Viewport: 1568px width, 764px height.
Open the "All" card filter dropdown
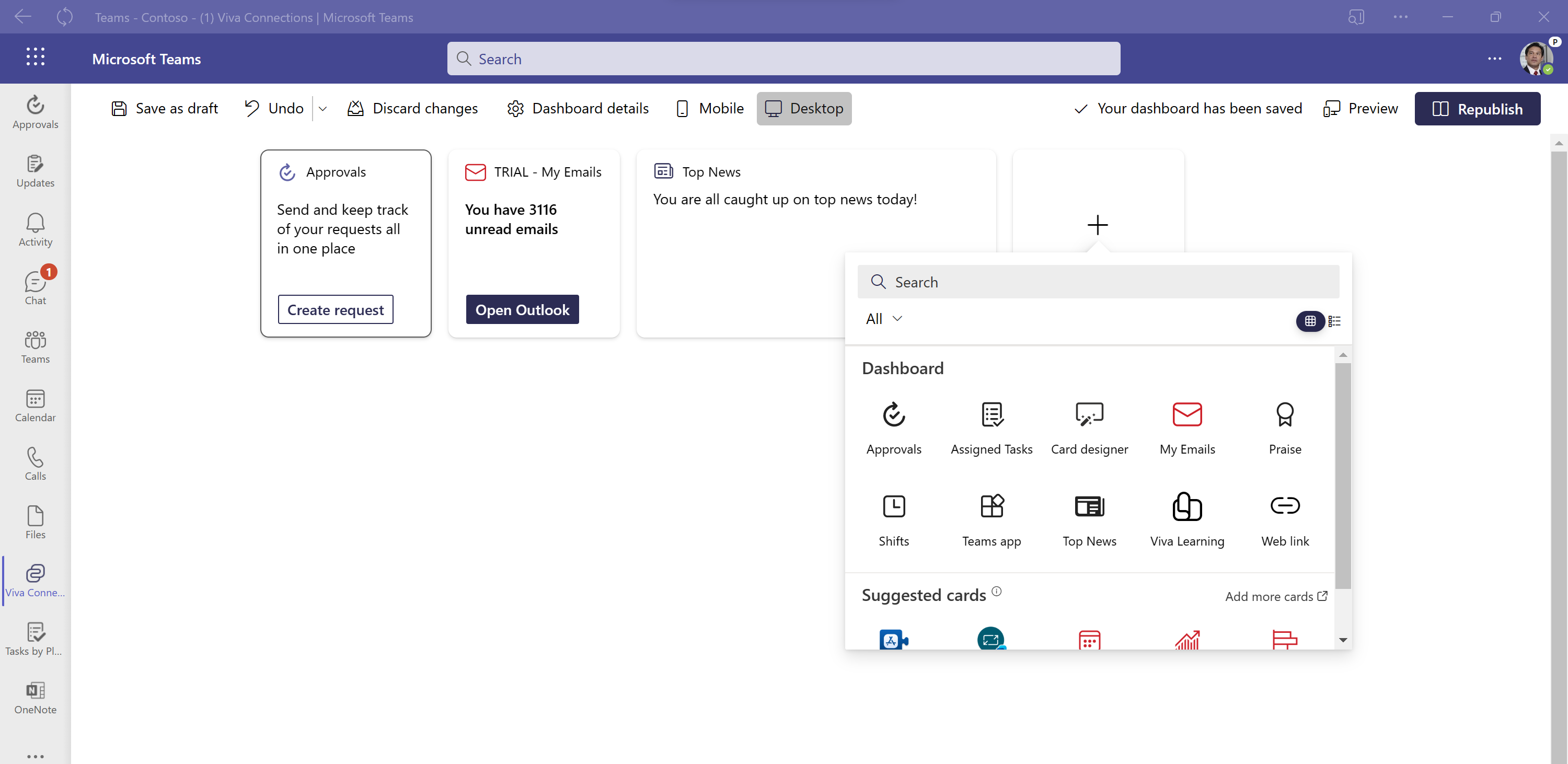pyautogui.click(x=884, y=318)
